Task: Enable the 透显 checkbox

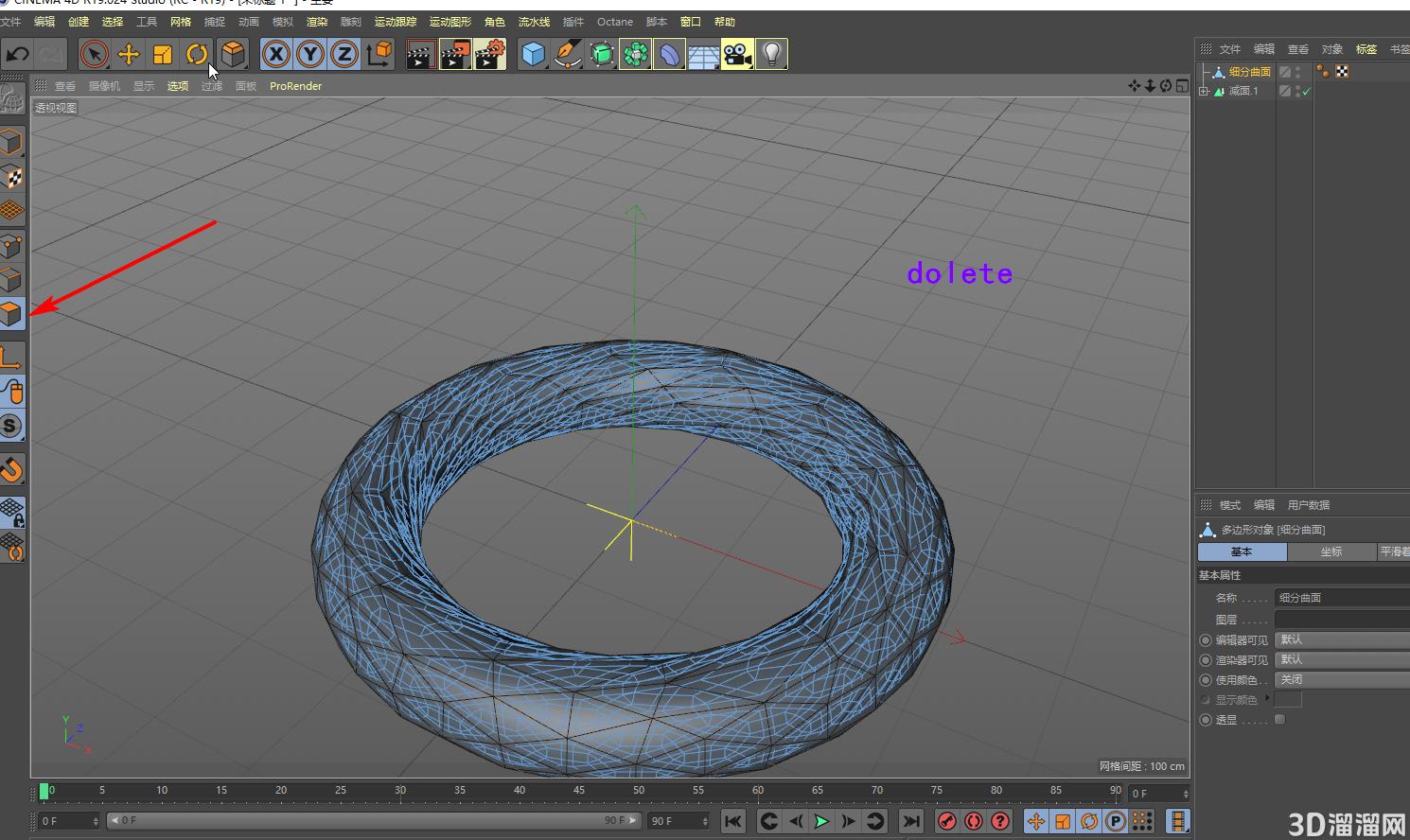Action: coord(1280,720)
